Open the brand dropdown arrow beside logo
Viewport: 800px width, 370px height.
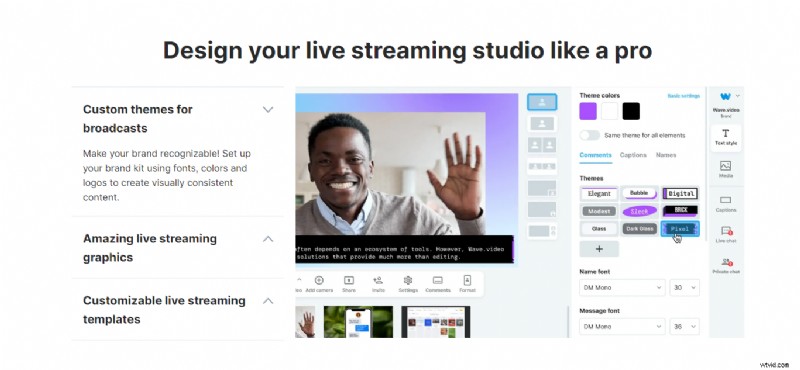click(x=738, y=96)
